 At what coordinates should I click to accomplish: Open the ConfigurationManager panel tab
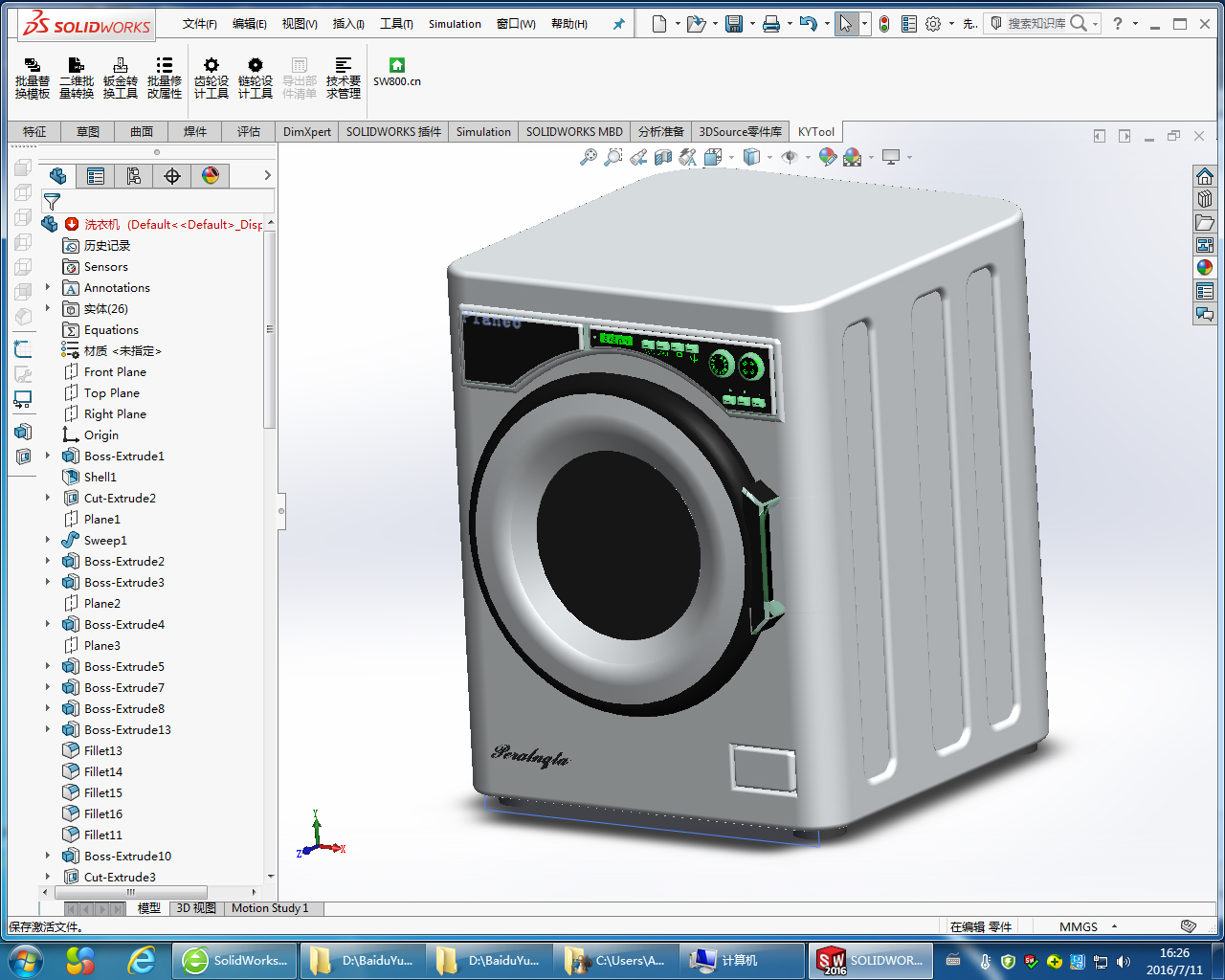click(134, 175)
